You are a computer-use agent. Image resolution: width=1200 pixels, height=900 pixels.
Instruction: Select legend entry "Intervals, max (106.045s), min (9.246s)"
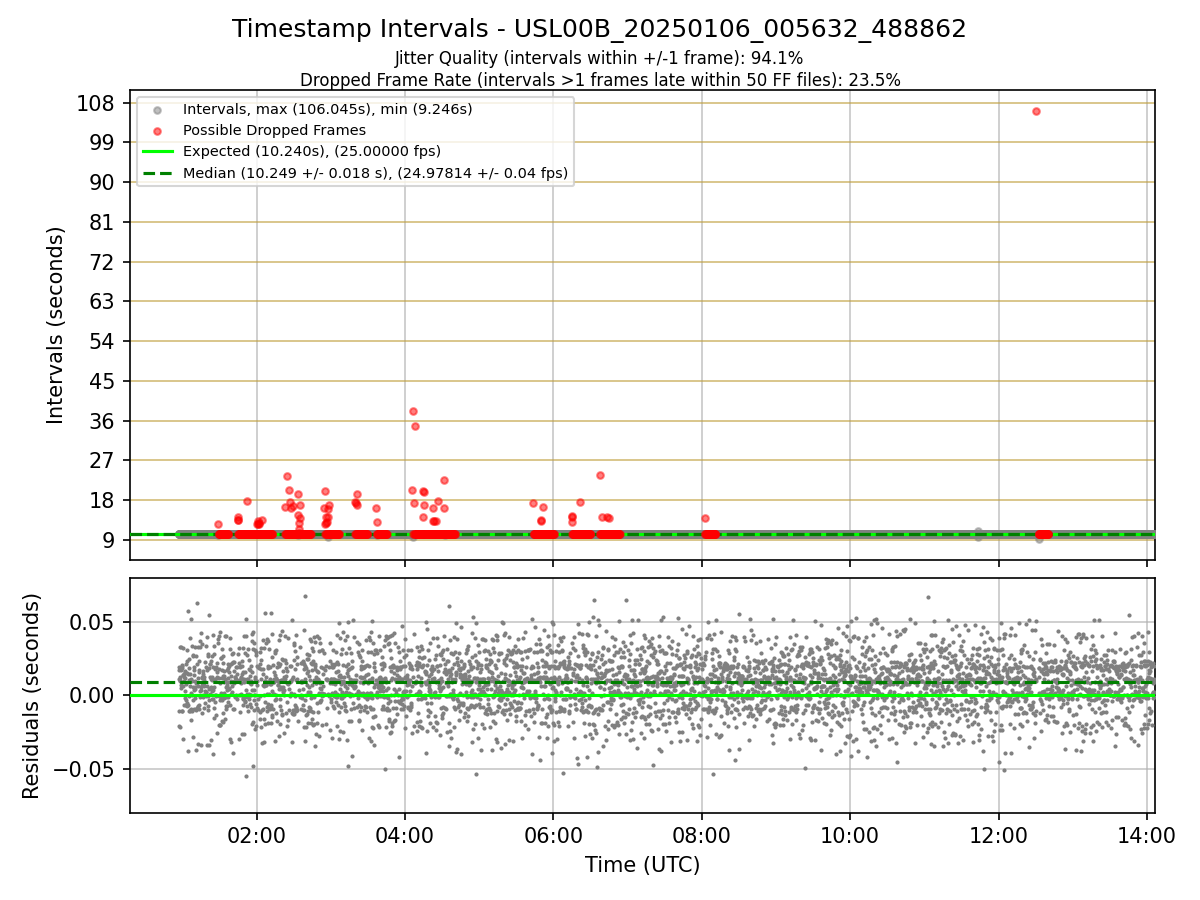tap(327, 109)
